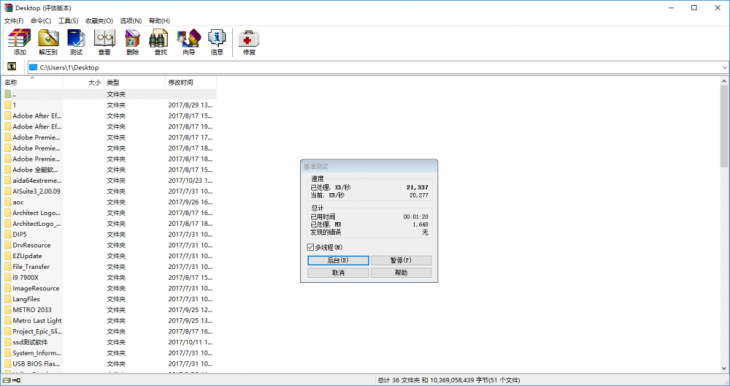Launch the 向导 (Wizard) toolbar icon

coord(189,42)
